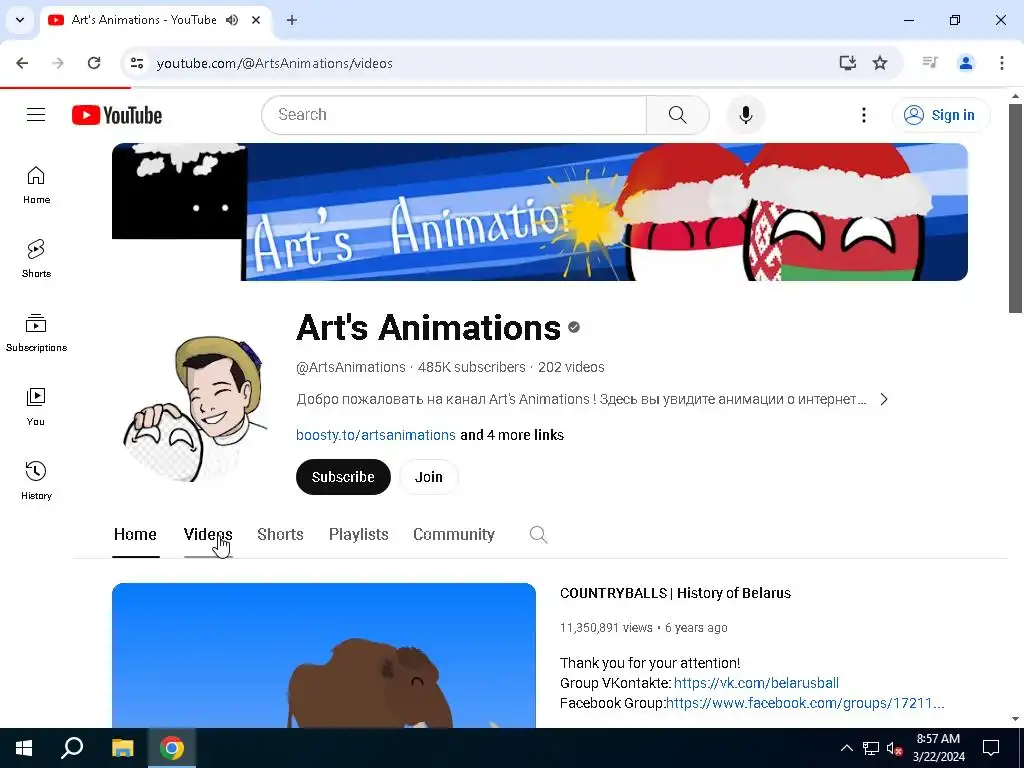Open the vk.com/belarusball link

point(756,683)
